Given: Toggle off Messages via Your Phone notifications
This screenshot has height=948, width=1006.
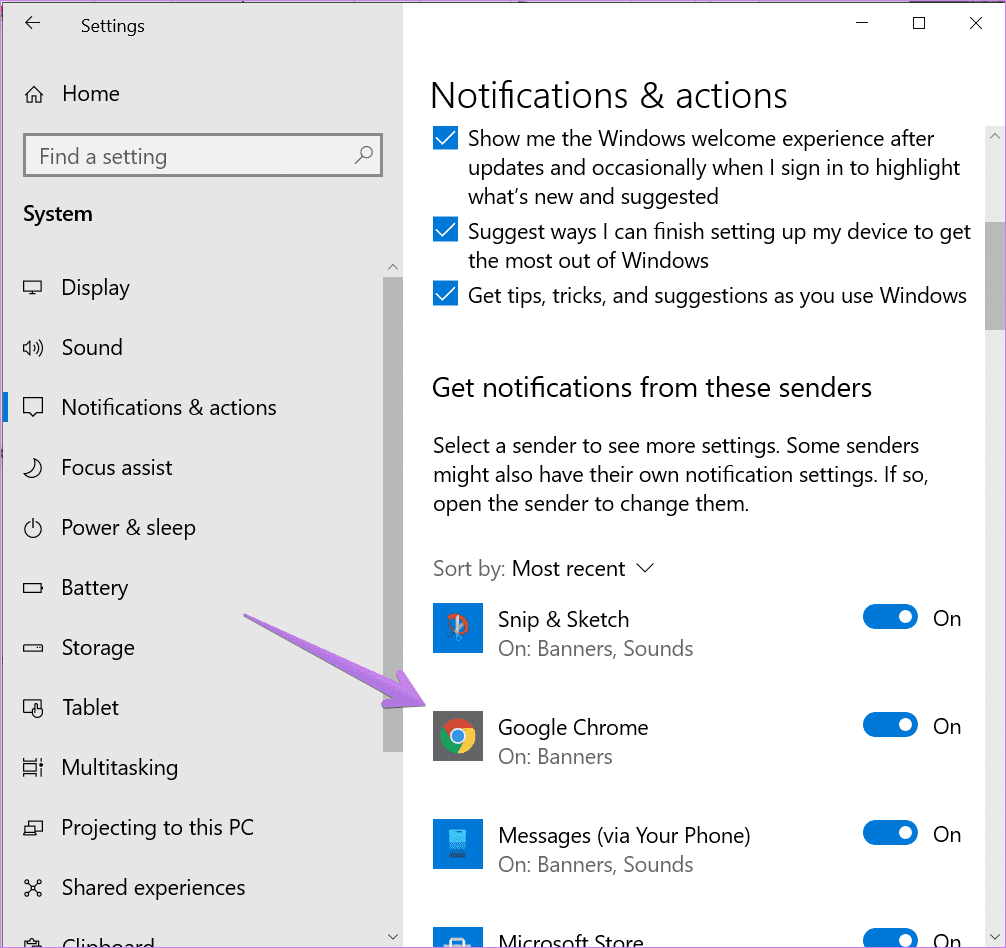Looking at the screenshot, I should (x=890, y=834).
